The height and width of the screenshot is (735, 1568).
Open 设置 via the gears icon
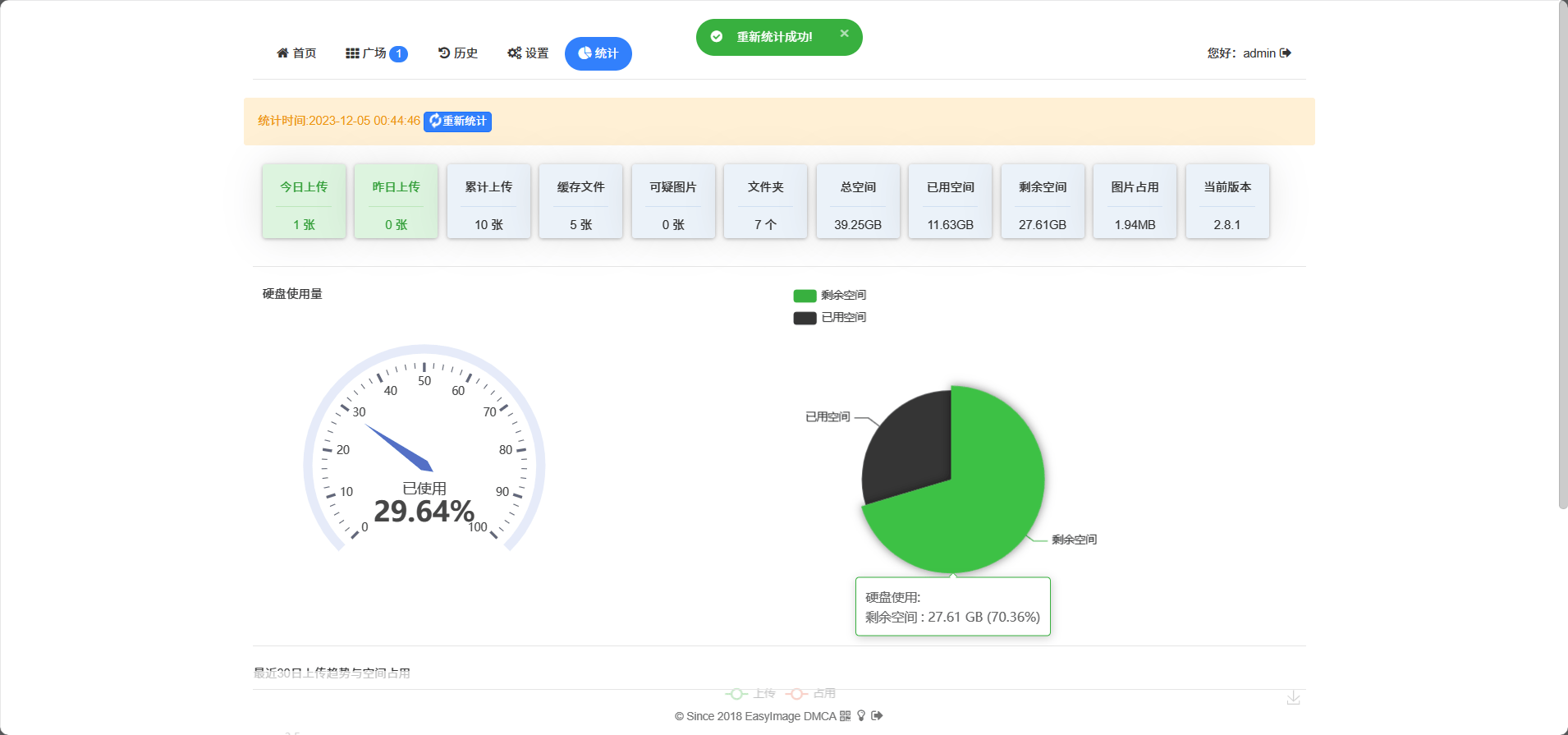tap(515, 53)
